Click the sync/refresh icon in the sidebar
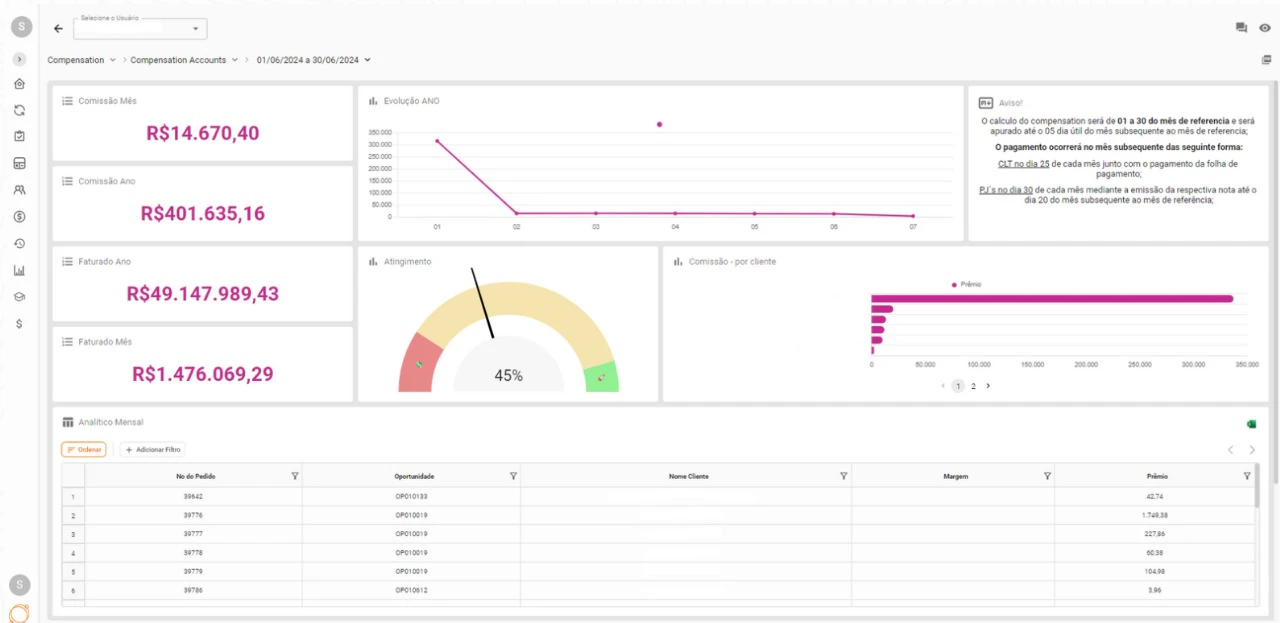 [x=19, y=110]
